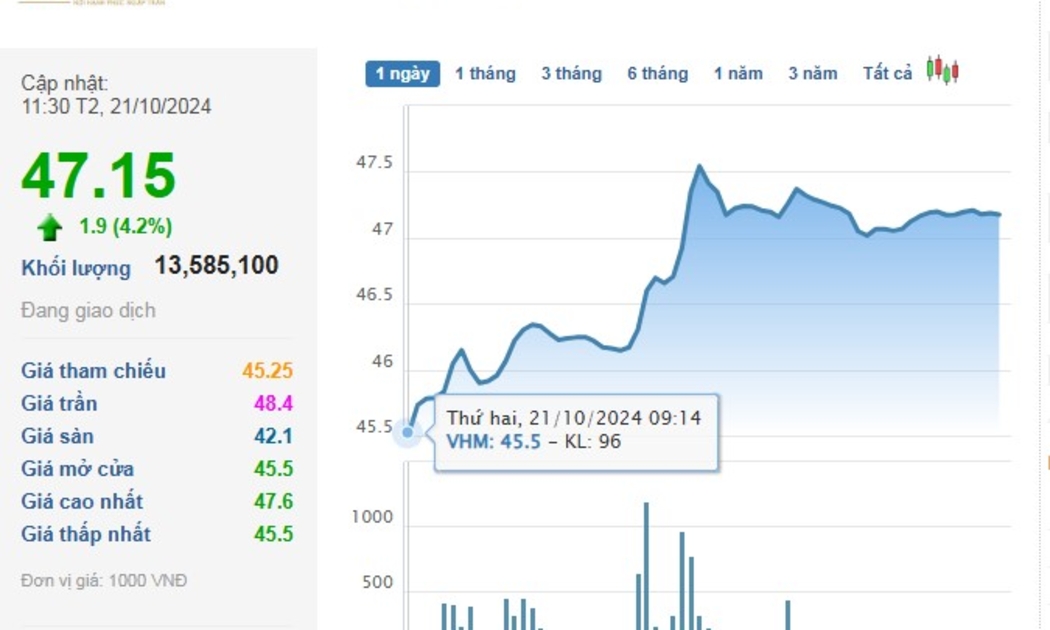
Task: Switch to the 1 tháng chart range
Action: coord(485,74)
